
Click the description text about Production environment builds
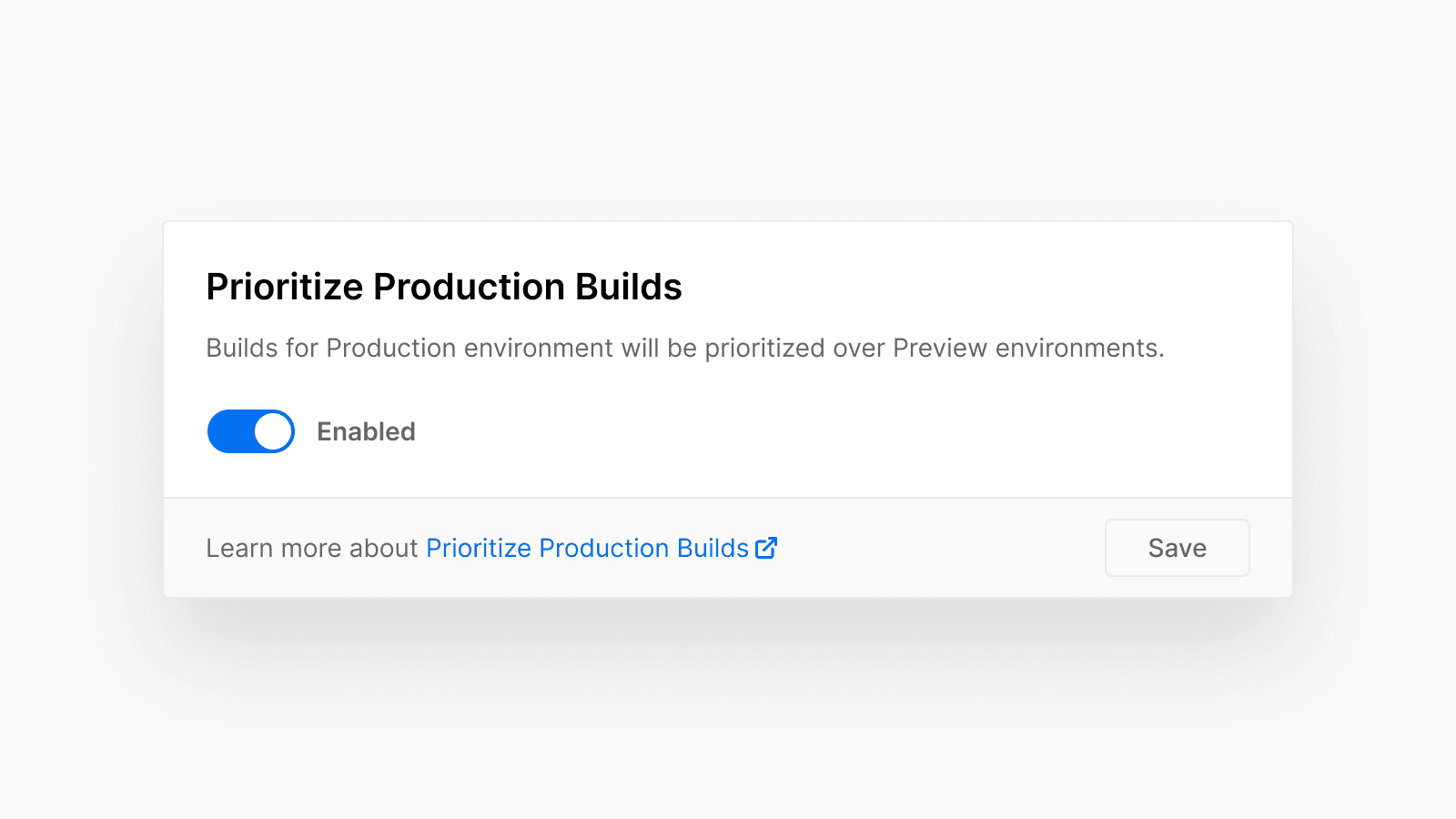[x=684, y=348]
